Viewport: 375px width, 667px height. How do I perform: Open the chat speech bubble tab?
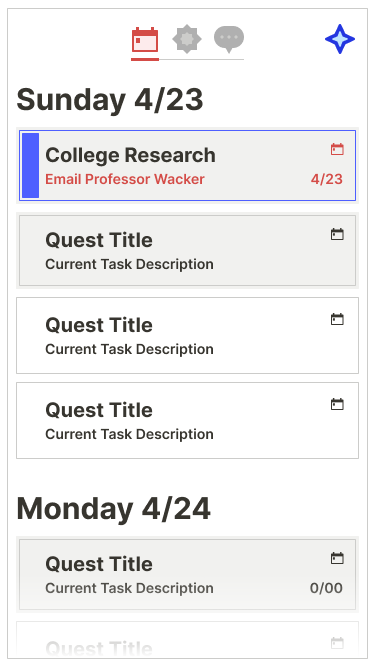click(229, 39)
